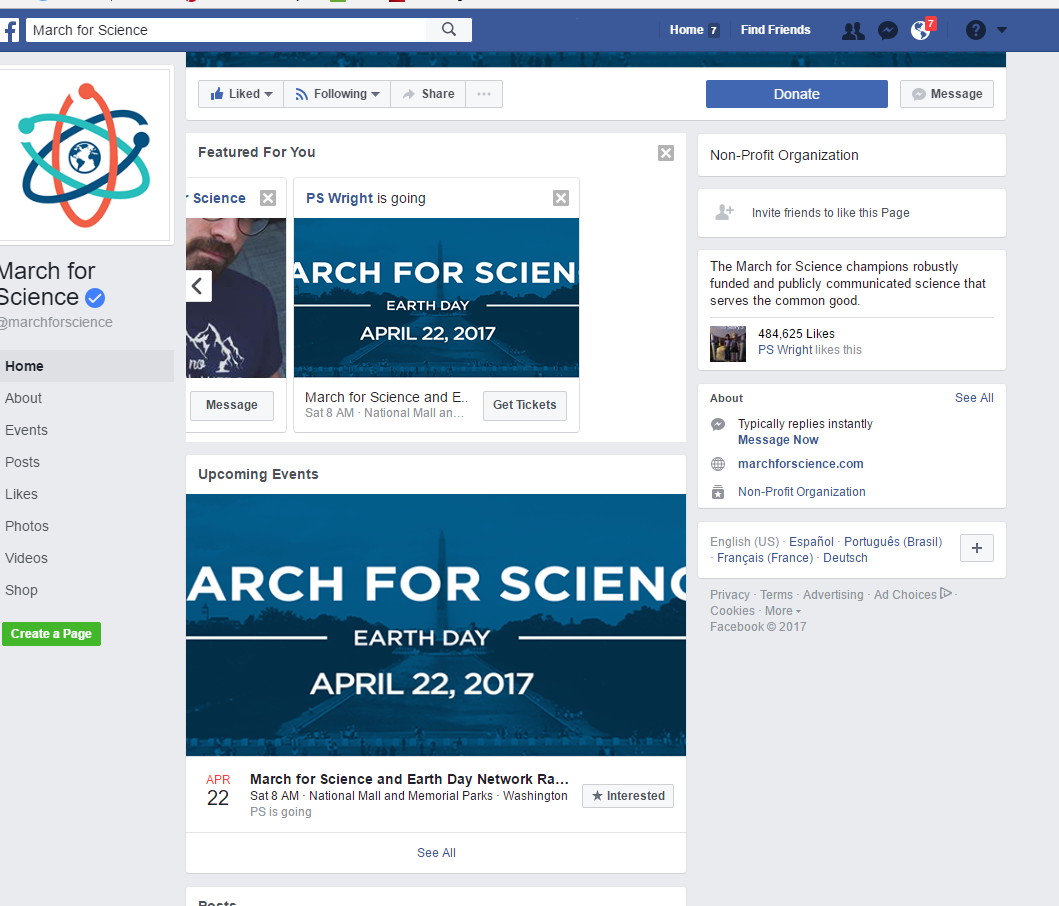This screenshot has width=1059, height=906.
Task: Toggle Interested star button on event
Action: click(x=628, y=796)
